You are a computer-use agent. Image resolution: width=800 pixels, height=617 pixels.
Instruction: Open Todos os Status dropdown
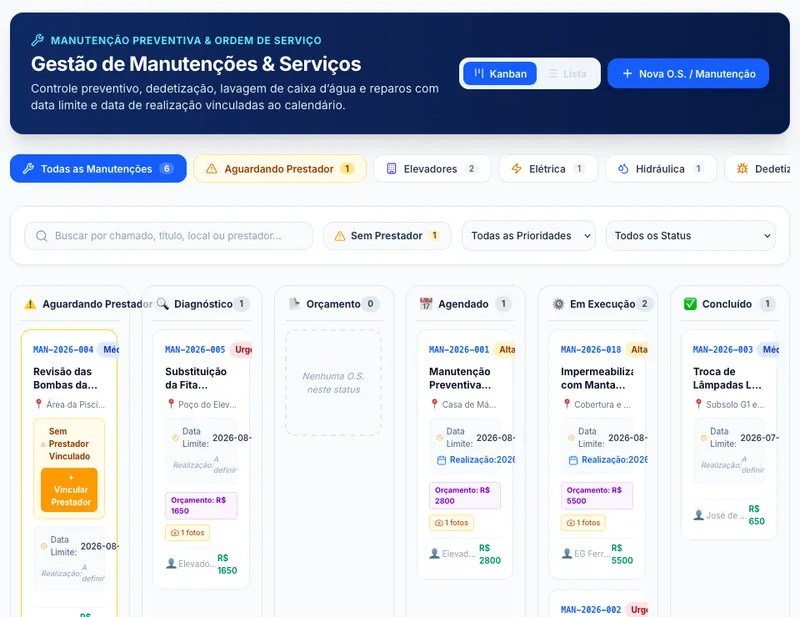point(691,236)
